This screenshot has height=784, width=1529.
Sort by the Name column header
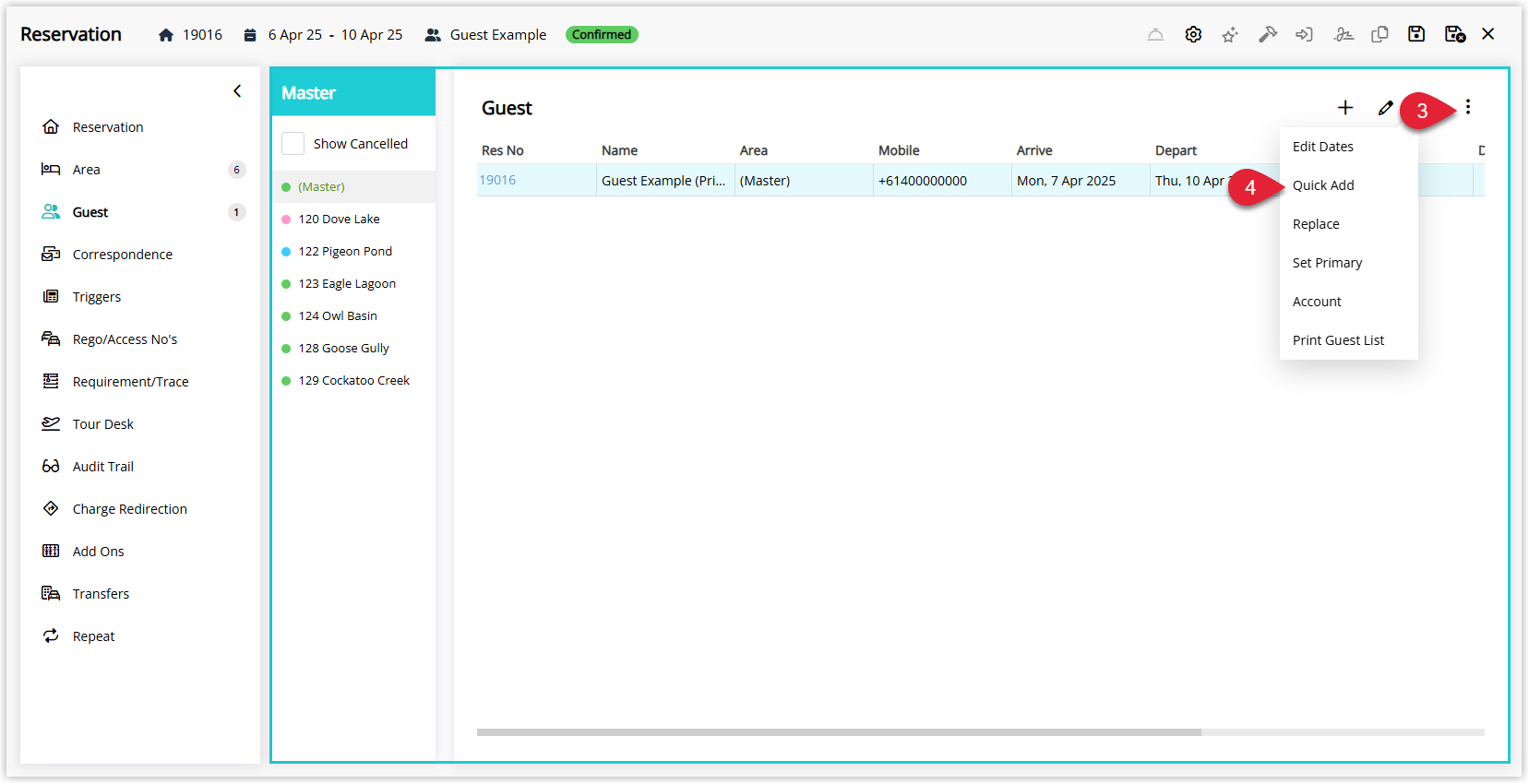pyautogui.click(x=619, y=150)
